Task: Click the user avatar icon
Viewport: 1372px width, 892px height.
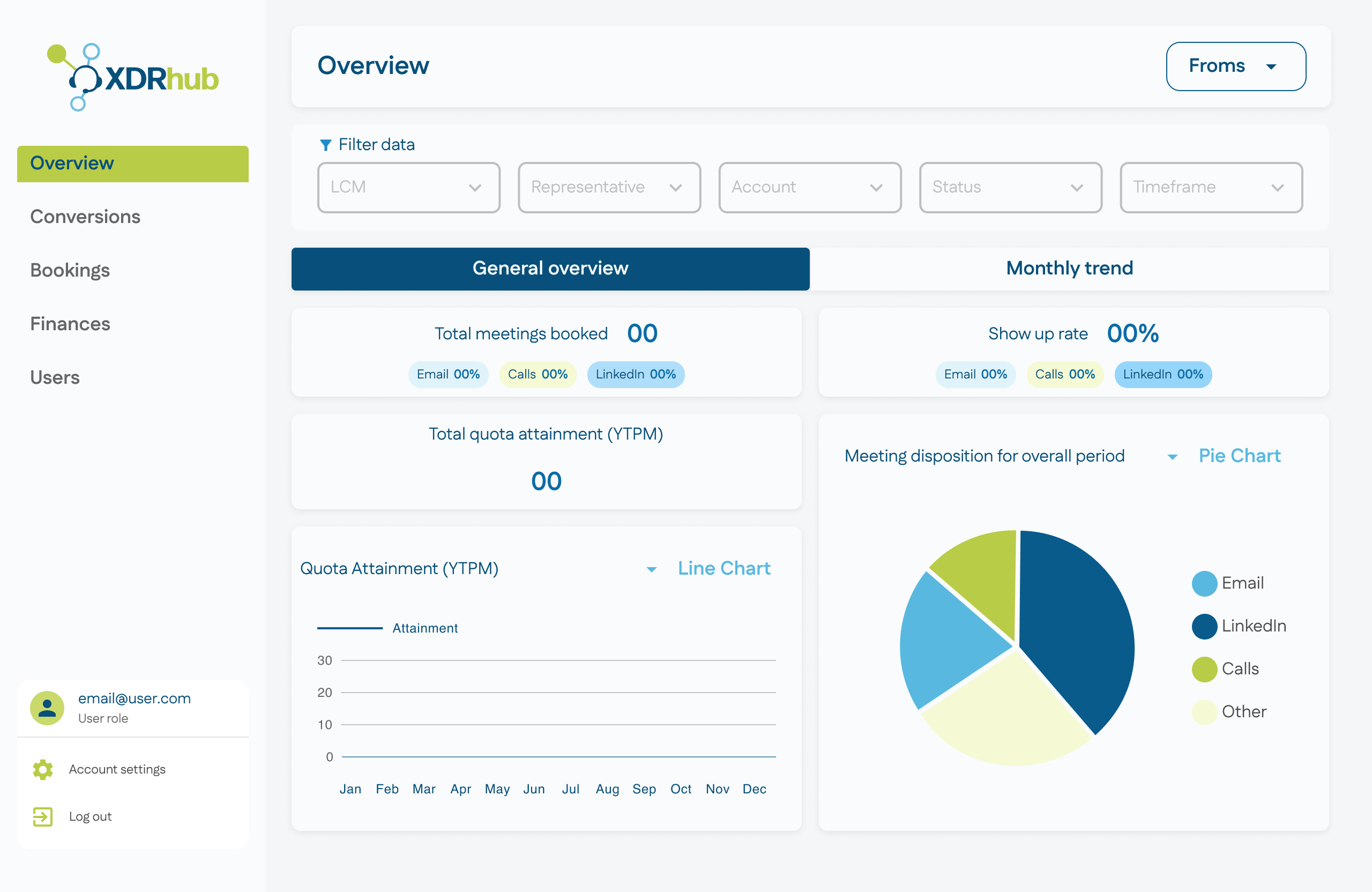Action: point(47,708)
